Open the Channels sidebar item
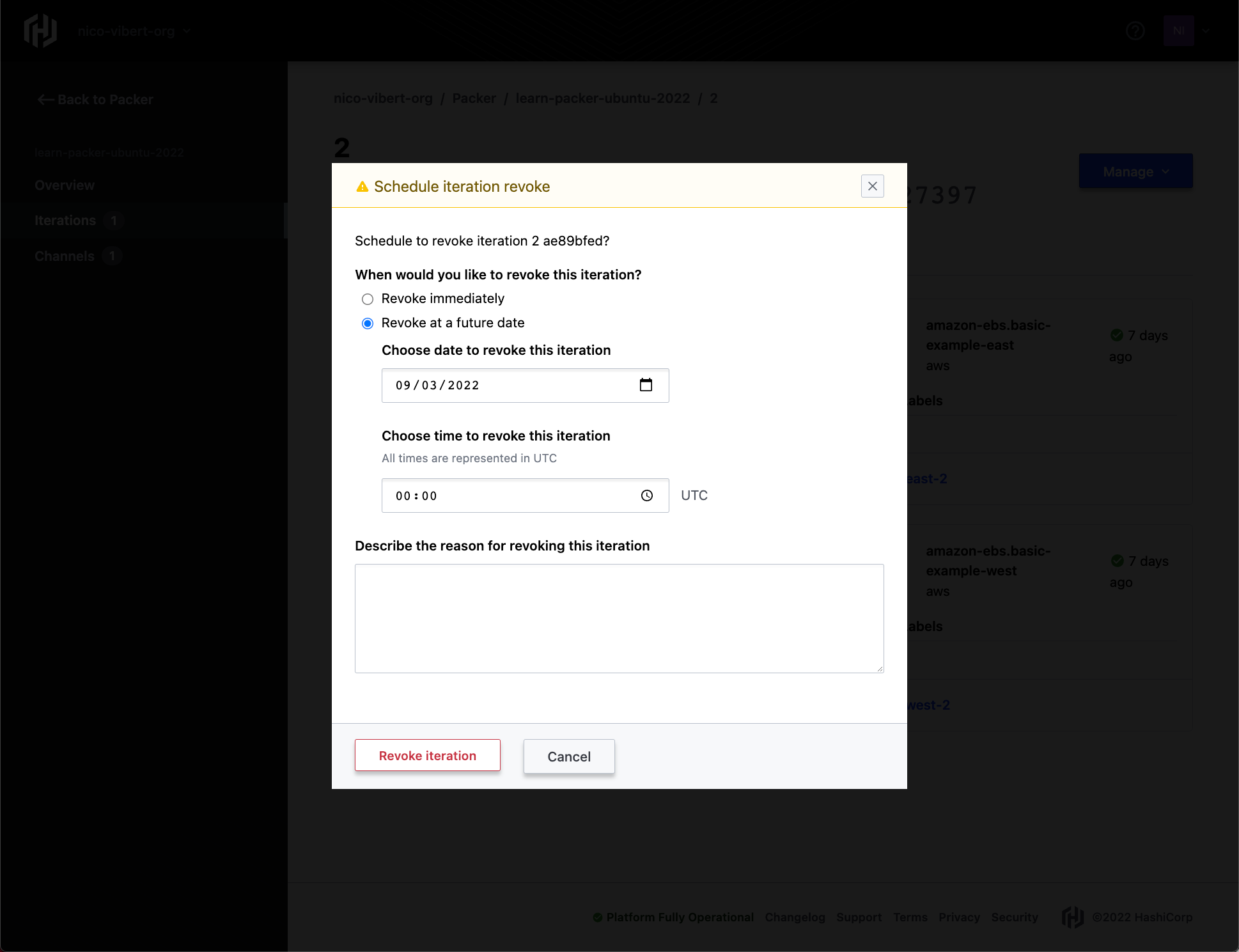The width and height of the screenshot is (1239, 952). 65,256
